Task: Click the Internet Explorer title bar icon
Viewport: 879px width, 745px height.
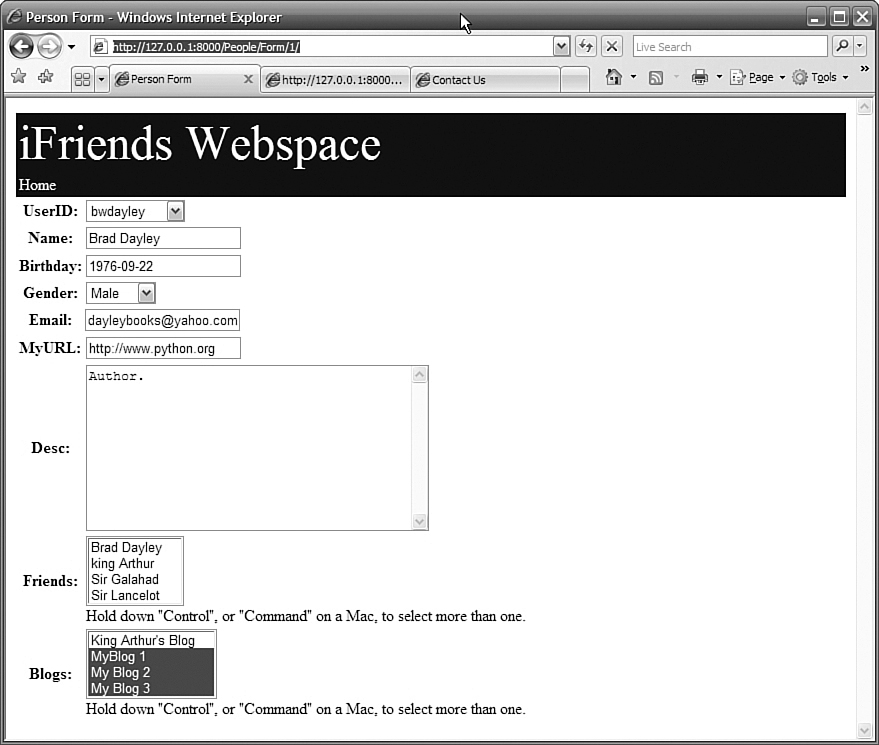Action: (14, 17)
